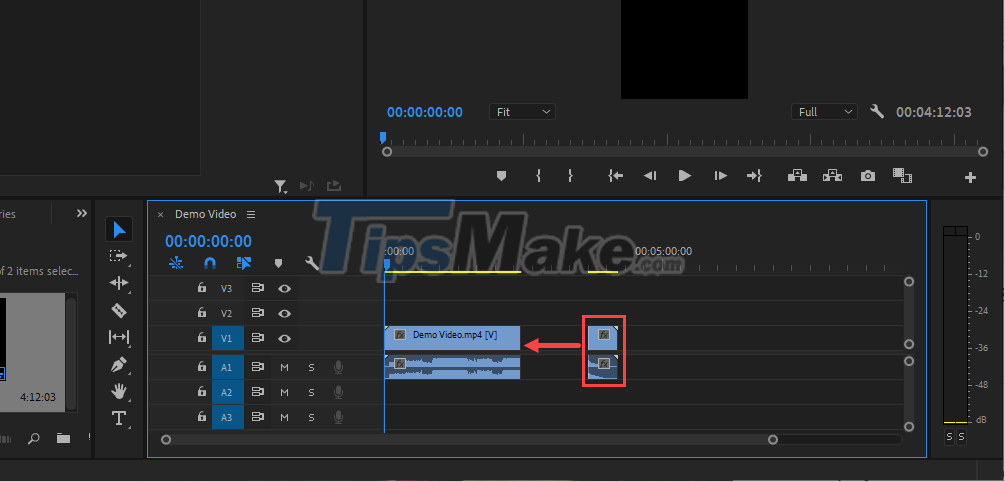Viewport: 1005px width, 482px height.
Task: Toggle sync lock on track V2
Action: (x=258, y=313)
